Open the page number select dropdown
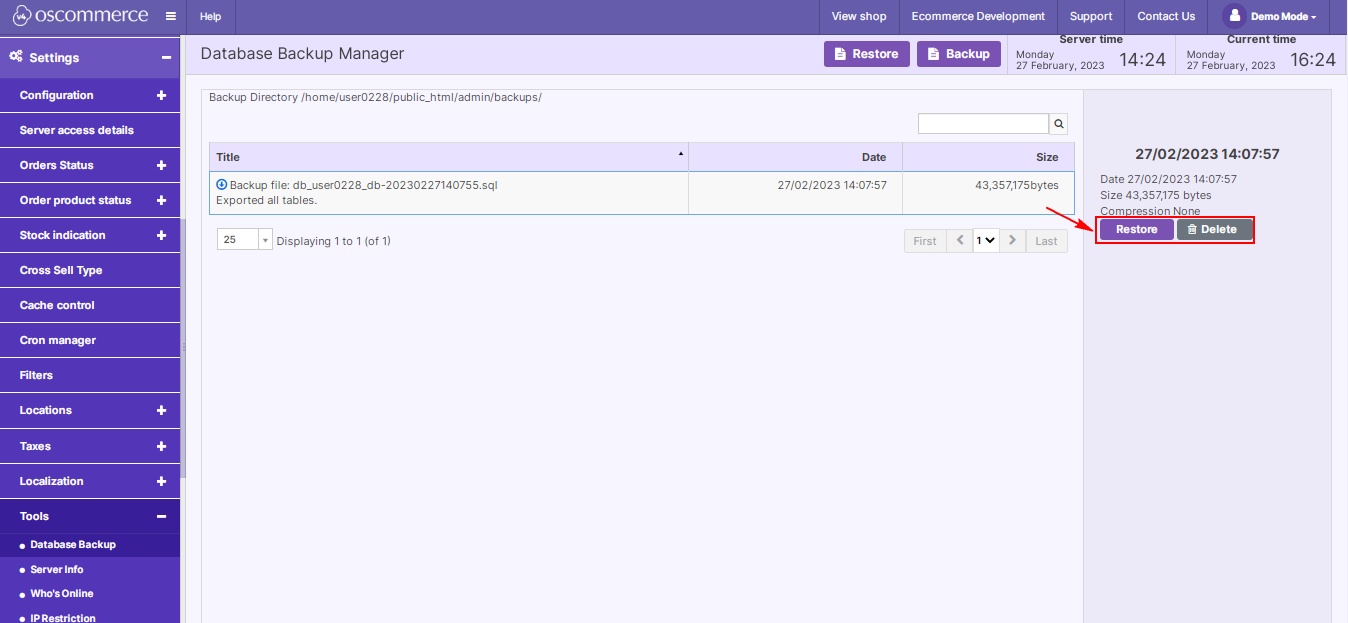The height and width of the screenshot is (623, 1348). click(x=986, y=241)
